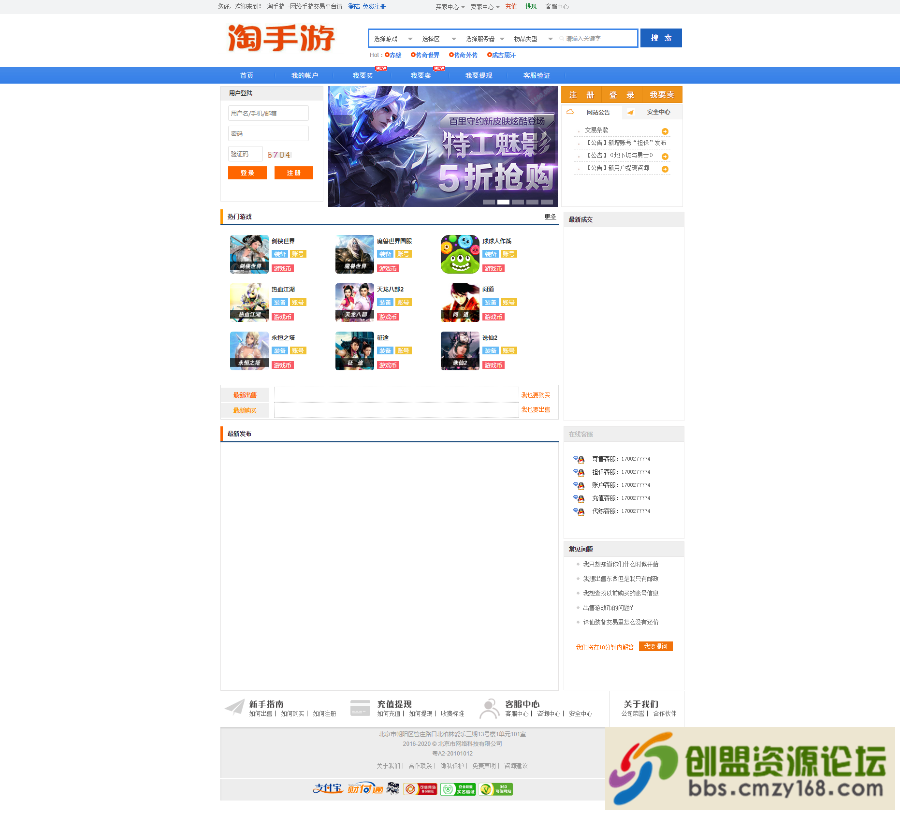Screen dimensions: 900x815
Task: Select the fifth carousel indicator on banner
Action: tap(546, 202)
